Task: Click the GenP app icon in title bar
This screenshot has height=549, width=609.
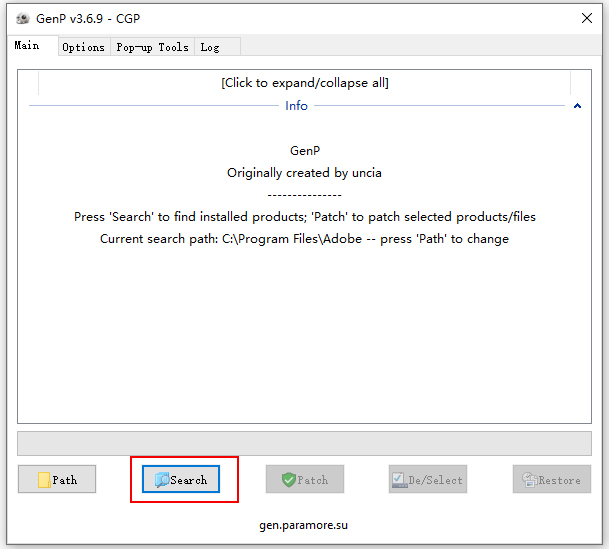Action: 23,18
